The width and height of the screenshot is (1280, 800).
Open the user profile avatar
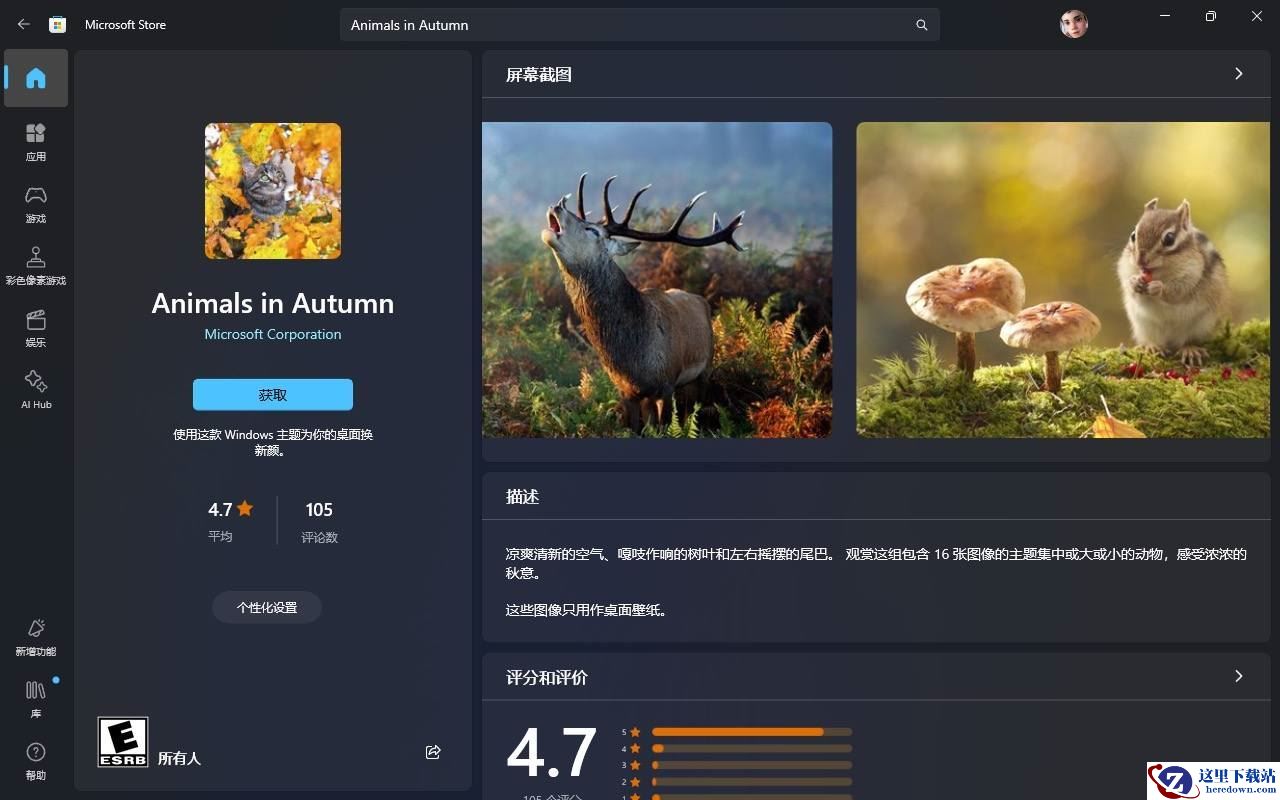1074,24
